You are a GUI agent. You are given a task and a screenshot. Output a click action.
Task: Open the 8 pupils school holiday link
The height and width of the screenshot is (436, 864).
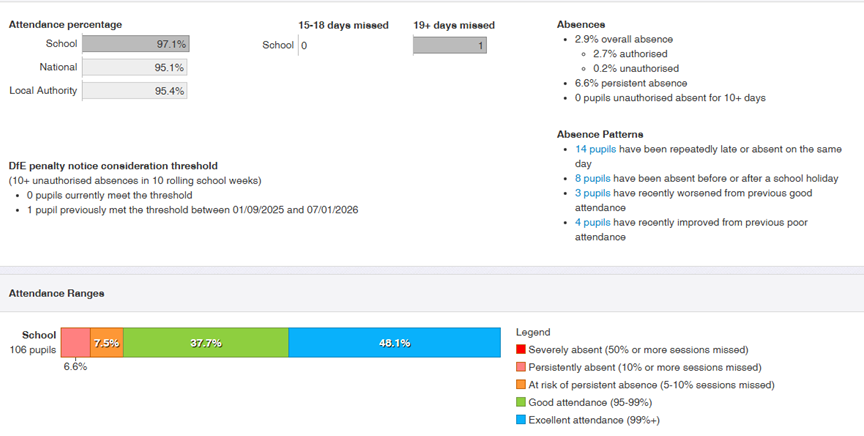(x=591, y=179)
